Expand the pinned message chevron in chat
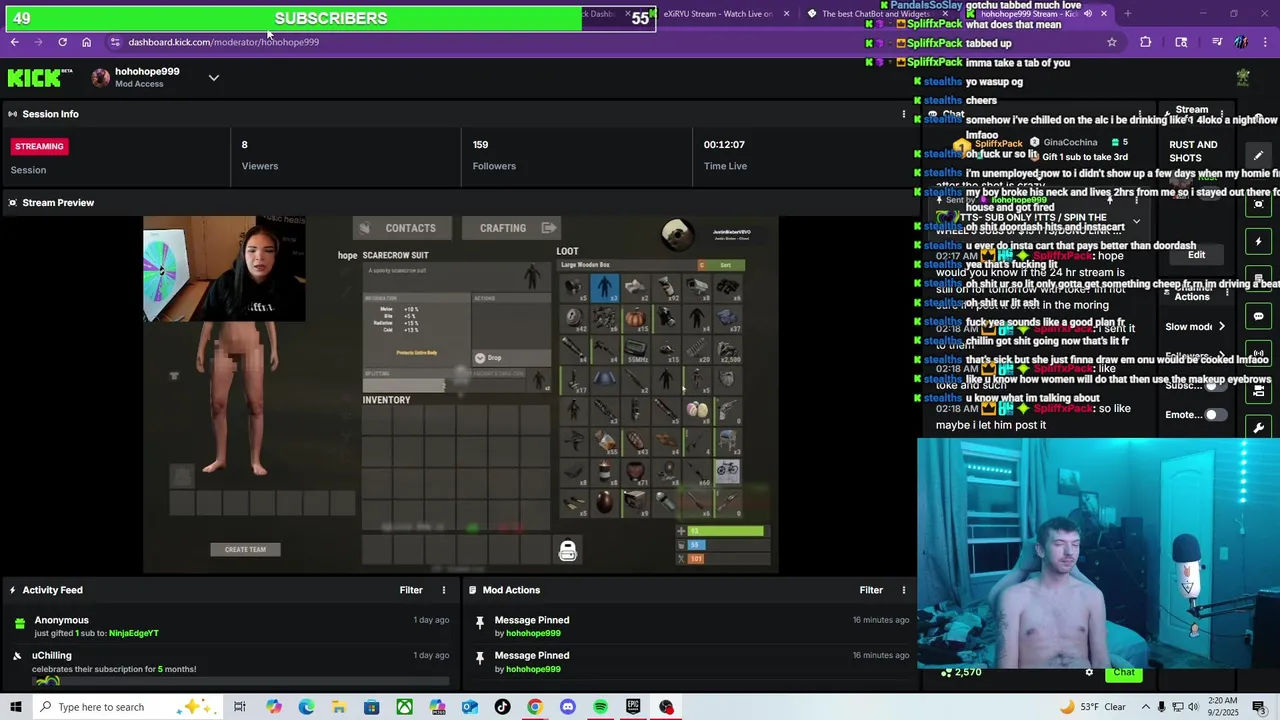Viewport: 1280px width, 720px height. click(1136, 221)
